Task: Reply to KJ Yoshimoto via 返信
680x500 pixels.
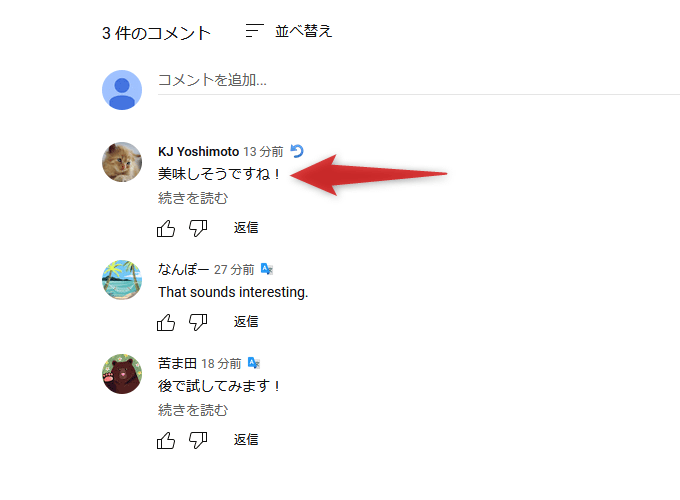Action: click(246, 228)
